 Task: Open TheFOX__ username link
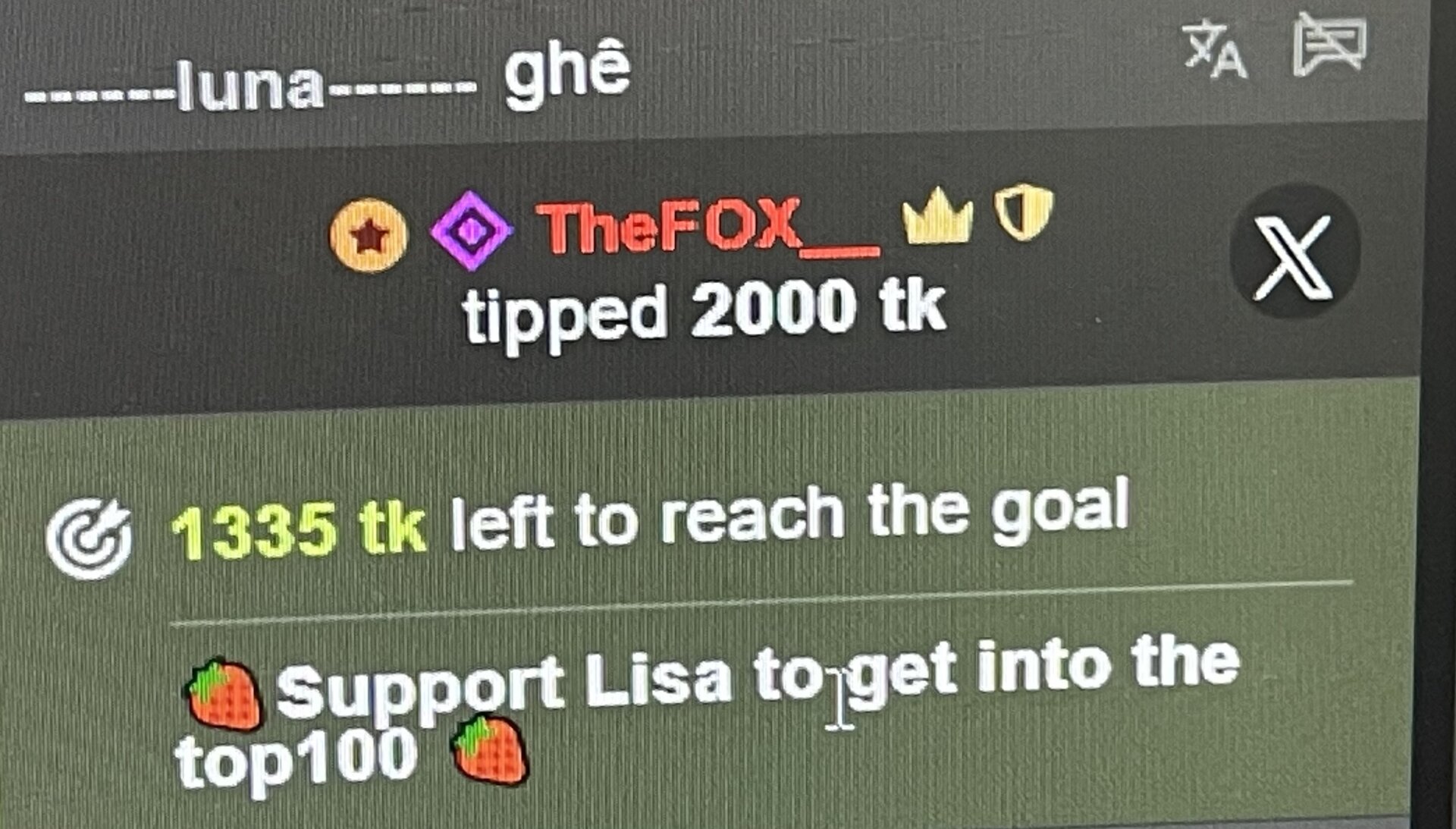pyautogui.click(x=708, y=226)
